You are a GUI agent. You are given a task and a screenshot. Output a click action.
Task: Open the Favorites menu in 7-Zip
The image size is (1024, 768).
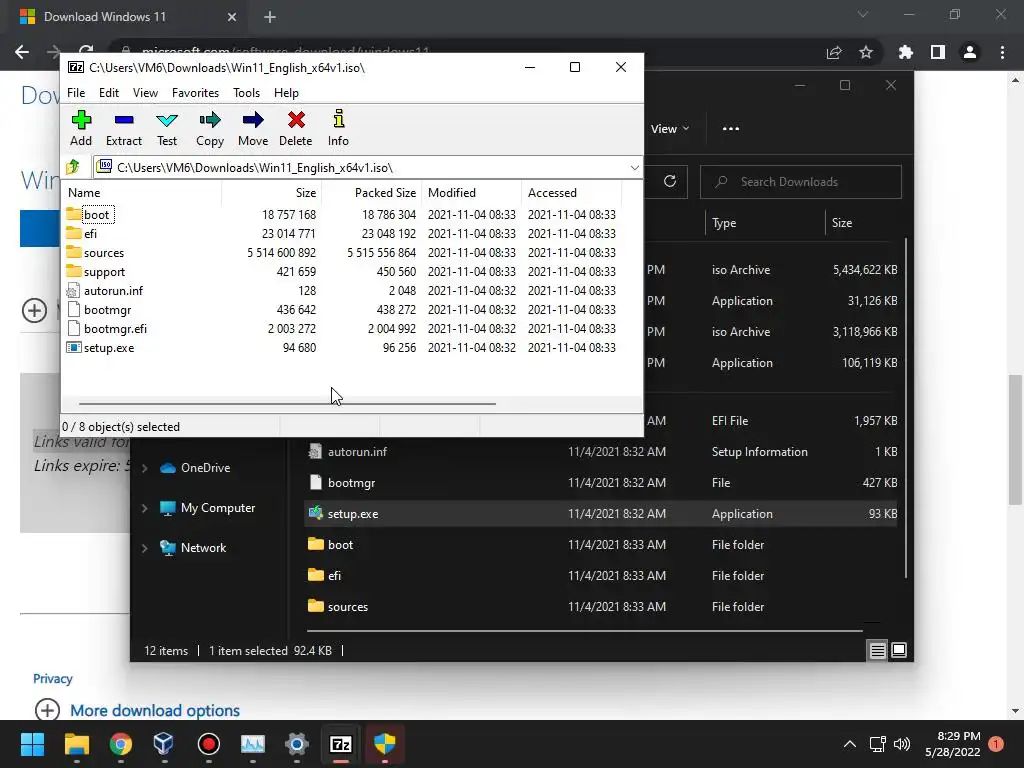[195, 93]
